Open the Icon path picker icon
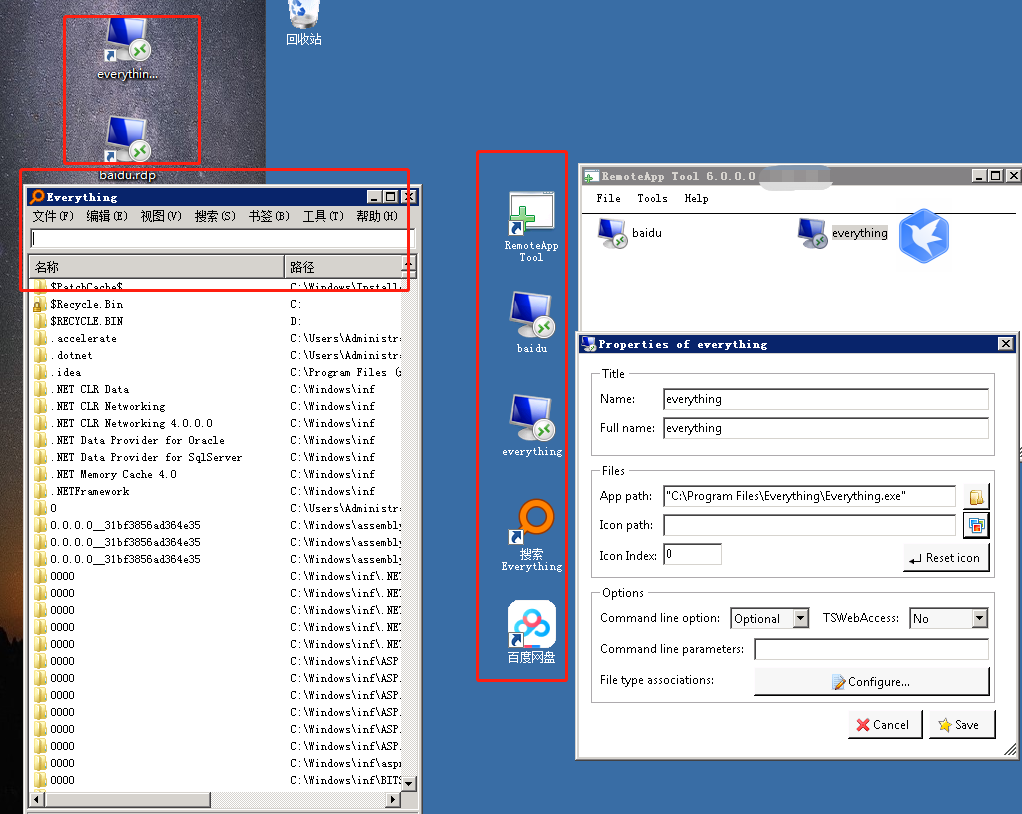This screenshot has height=814, width=1022. pyautogui.click(x=976, y=525)
